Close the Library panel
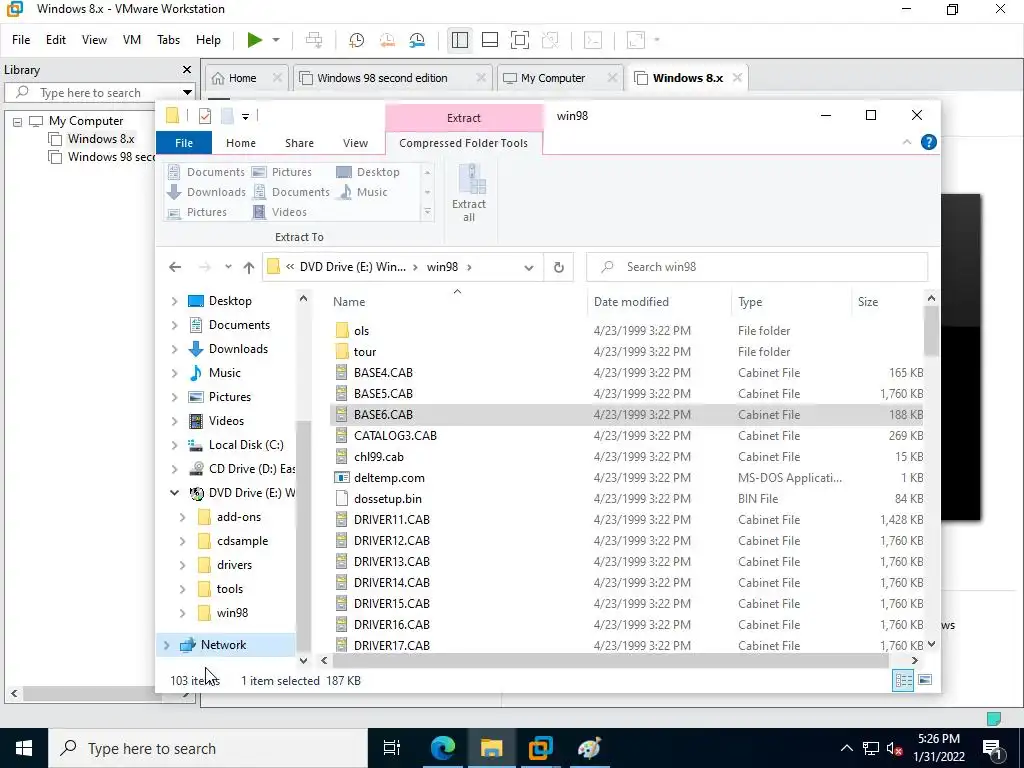Screen dimensions: 1024x768 click(187, 69)
